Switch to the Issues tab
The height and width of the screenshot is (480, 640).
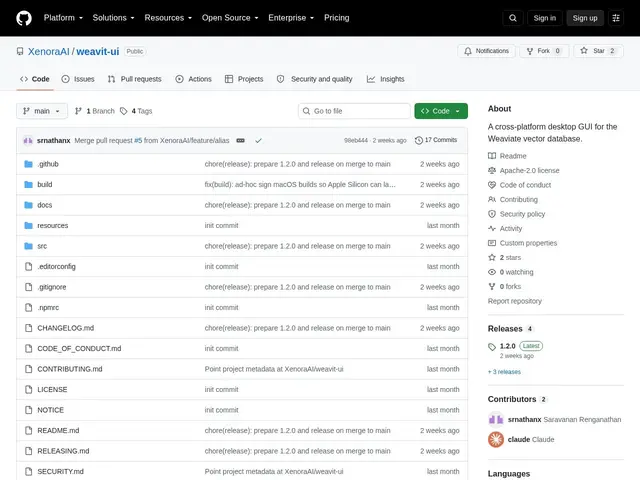click(78, 79)
